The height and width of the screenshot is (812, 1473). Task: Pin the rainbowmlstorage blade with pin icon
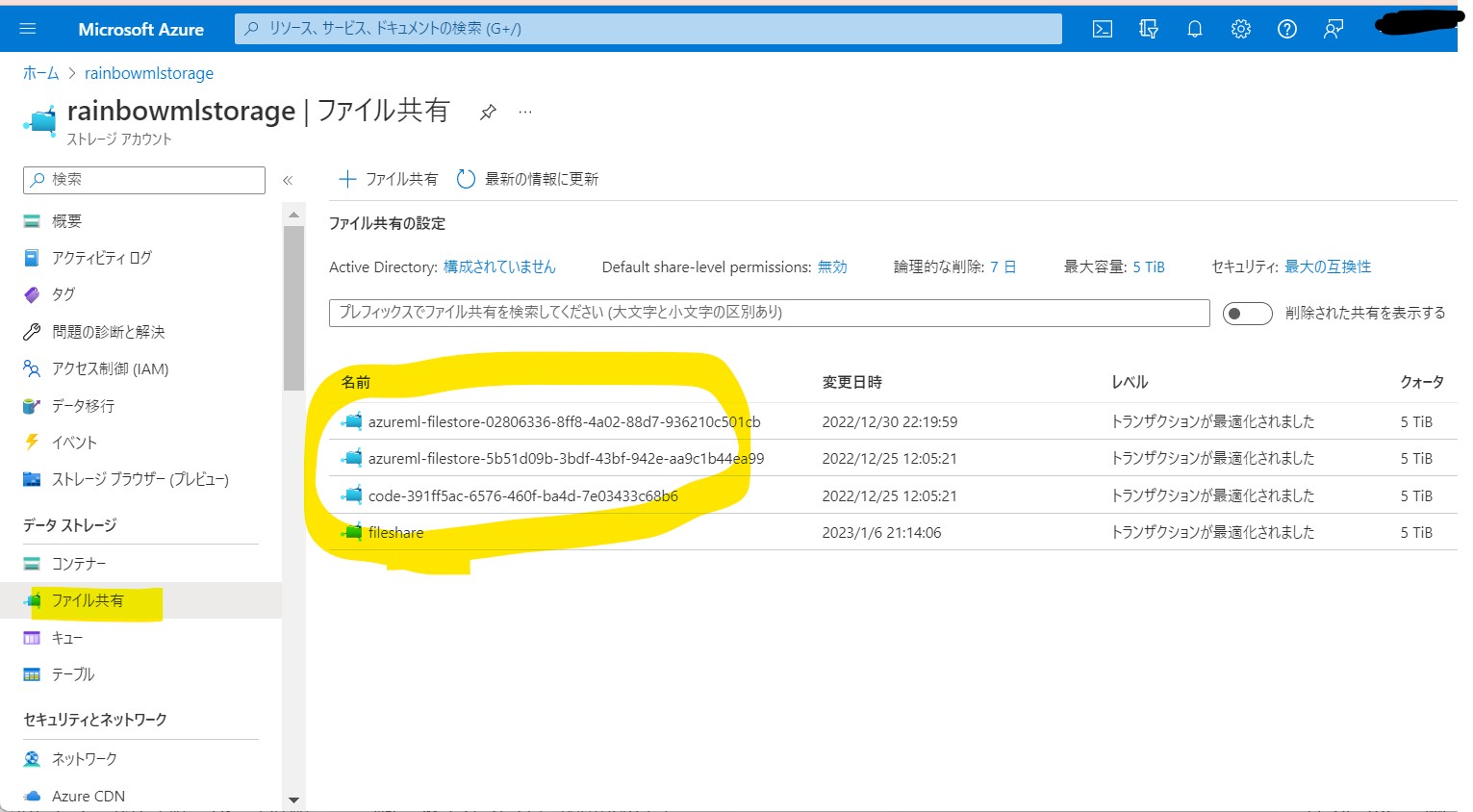[x=488, y=112]
